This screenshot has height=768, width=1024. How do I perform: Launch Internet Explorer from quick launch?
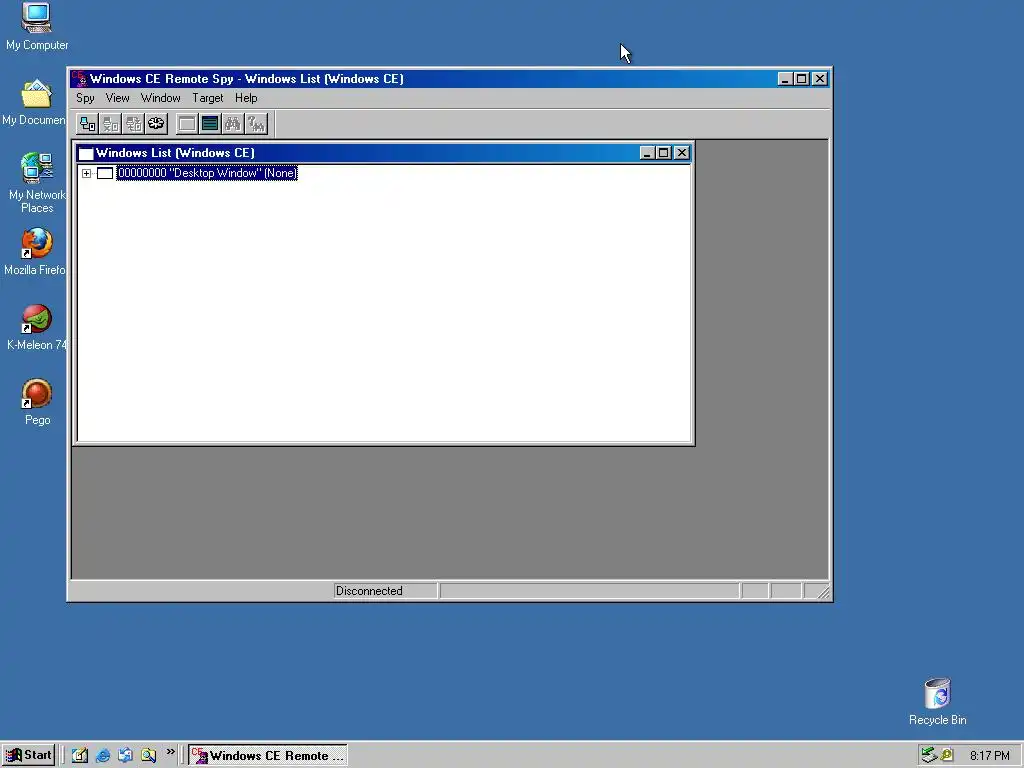coord(103,756)
